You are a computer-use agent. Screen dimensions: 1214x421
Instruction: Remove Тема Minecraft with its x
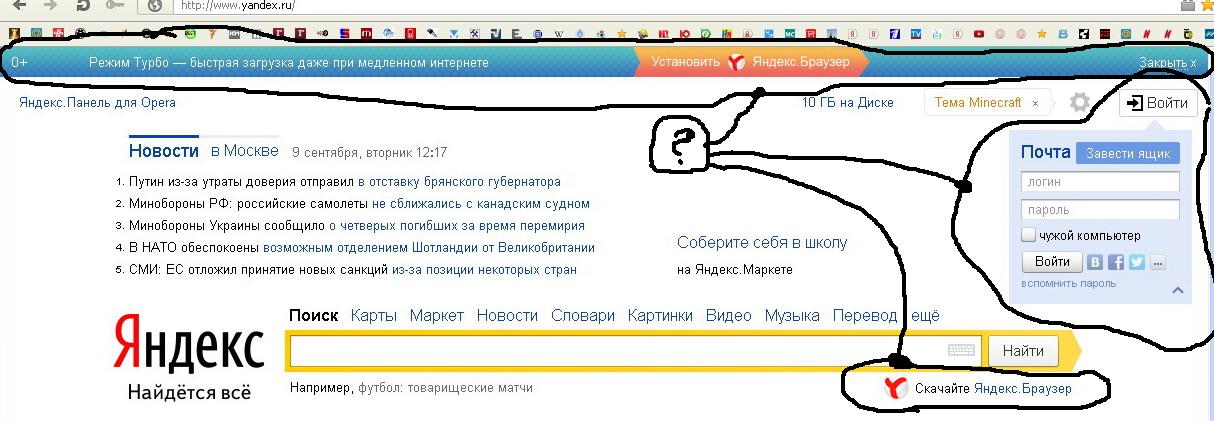click(x=1035, y=103)
